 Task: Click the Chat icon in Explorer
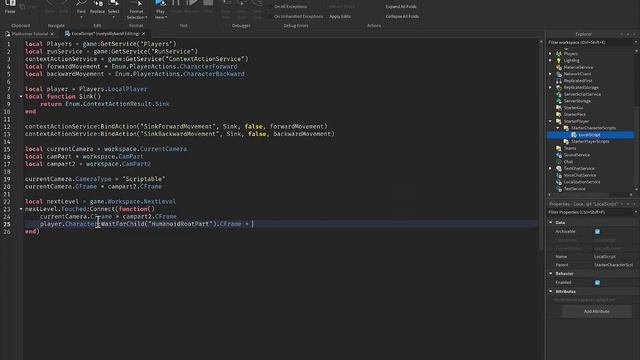[x=559, y=162]
